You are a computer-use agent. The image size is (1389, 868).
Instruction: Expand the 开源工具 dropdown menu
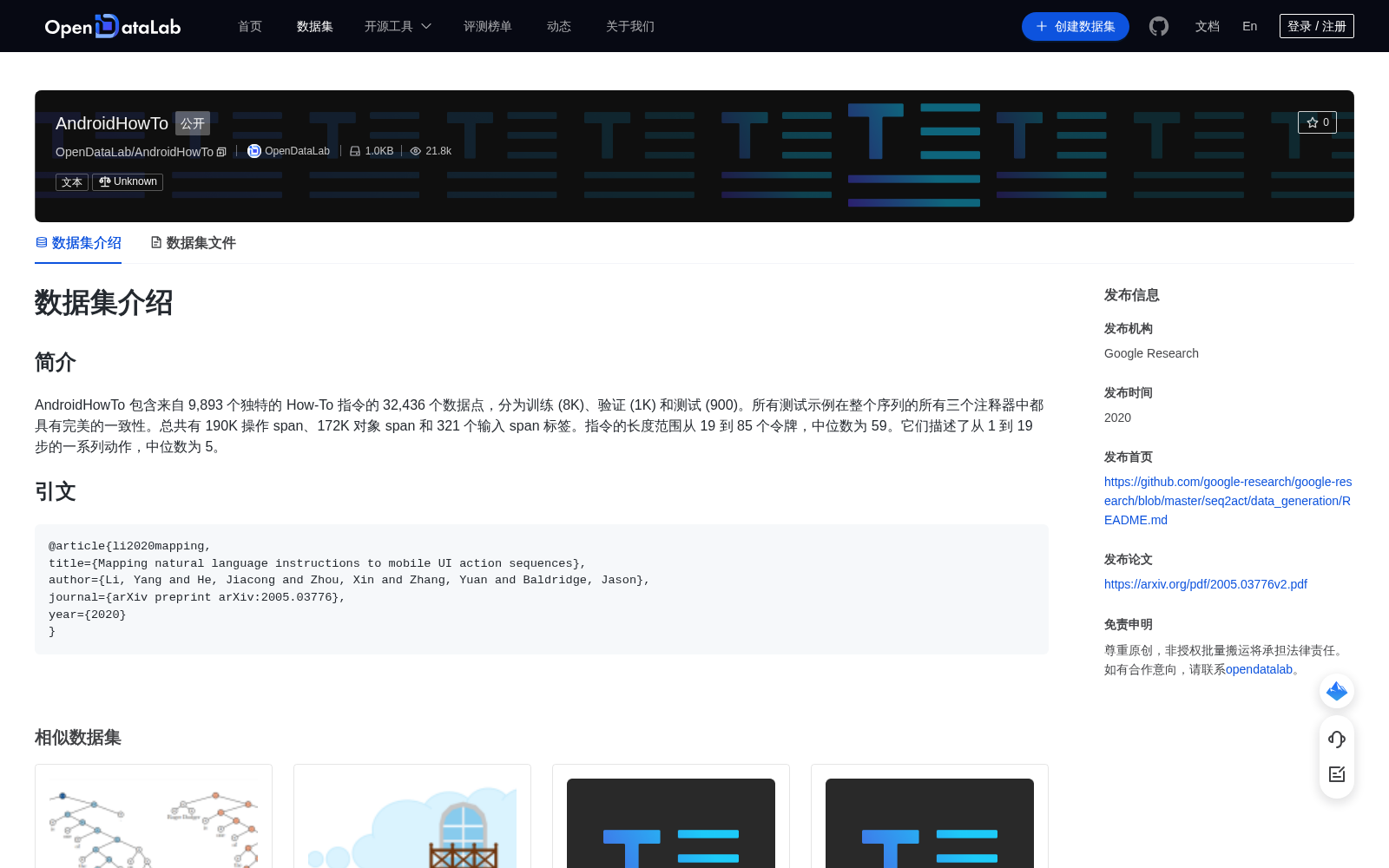398,26
